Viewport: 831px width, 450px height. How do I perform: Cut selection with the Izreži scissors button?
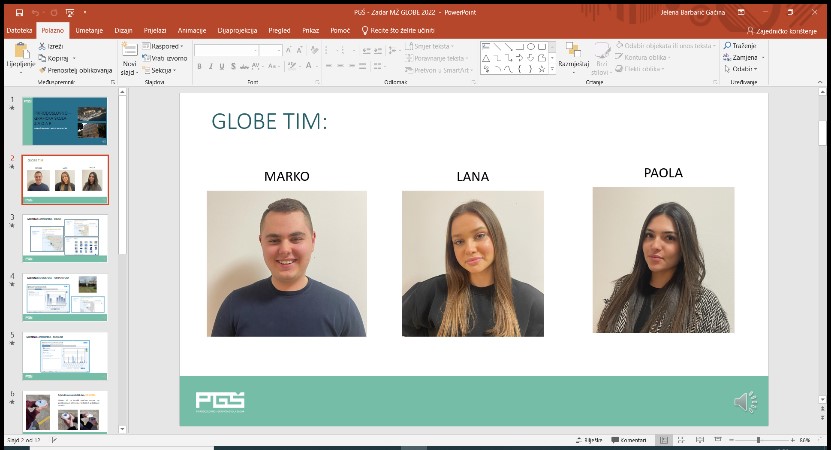(51, 47)
